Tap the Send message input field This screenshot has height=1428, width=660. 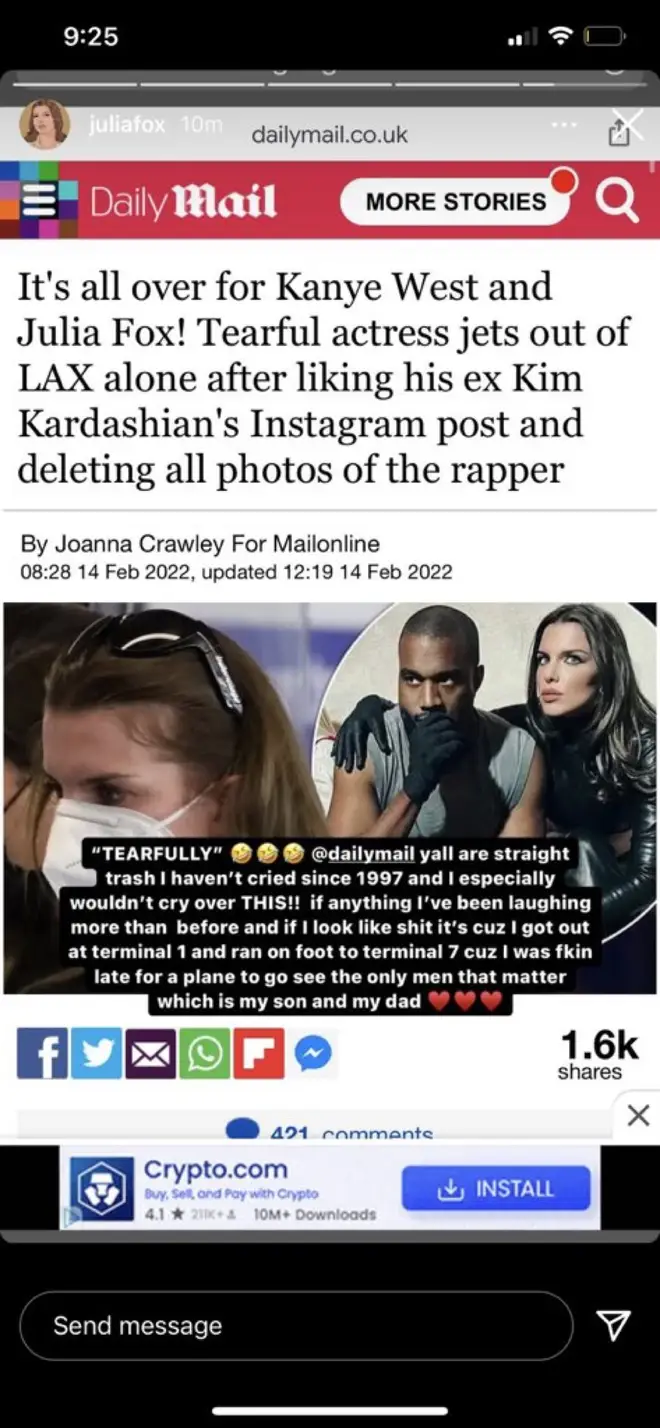[x=296, y=1326]
